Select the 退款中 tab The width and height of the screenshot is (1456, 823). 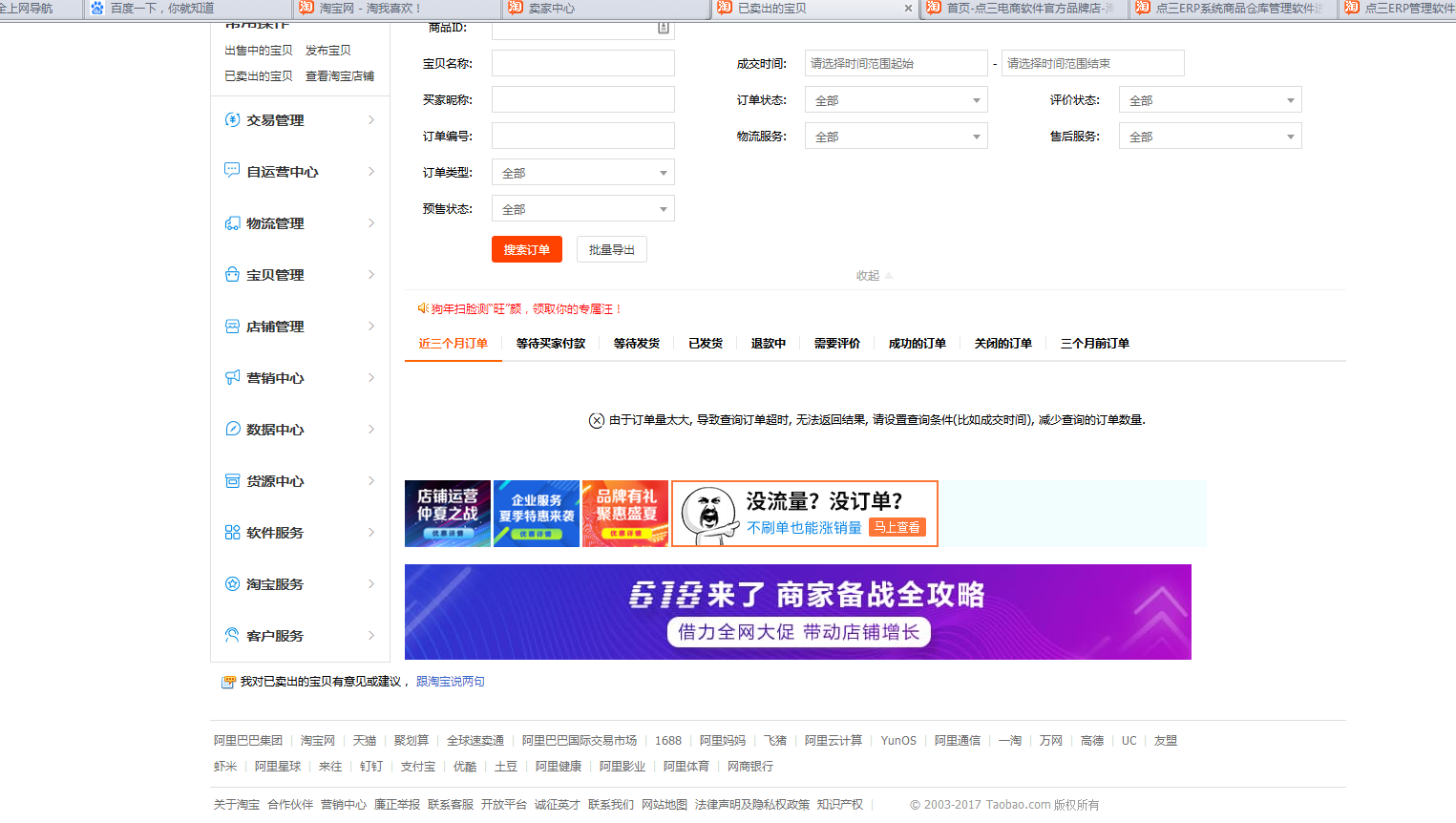769,344
